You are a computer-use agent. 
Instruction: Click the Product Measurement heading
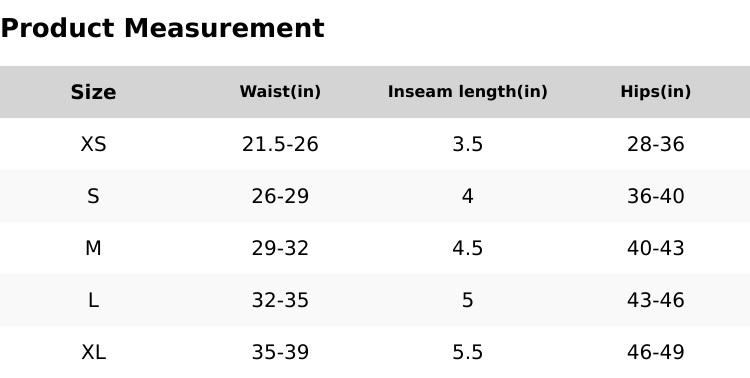click(x=163, y=28)
